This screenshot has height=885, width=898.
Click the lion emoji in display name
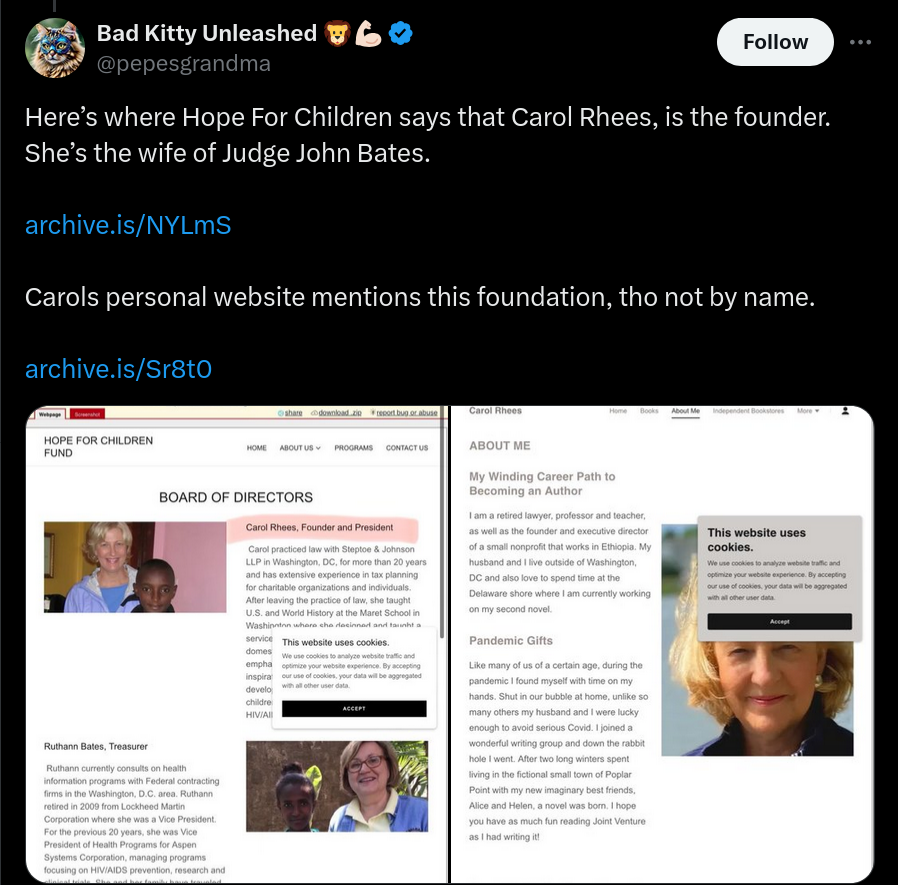pos(337,33)
